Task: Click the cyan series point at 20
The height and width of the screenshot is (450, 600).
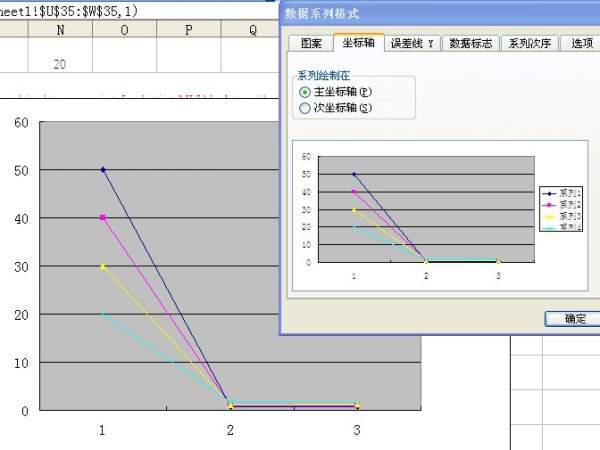Action: pyautogui.click(x=103, y=314)
